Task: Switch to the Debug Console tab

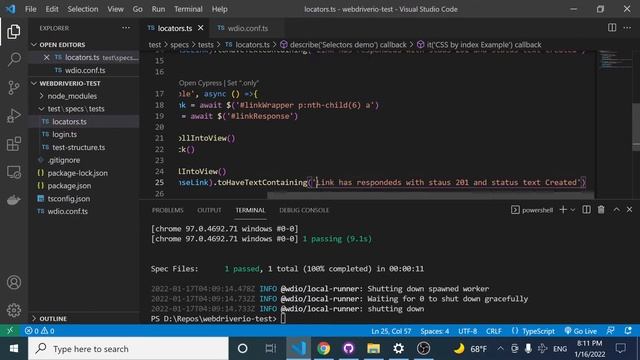Action: click(x=304, y=210)
